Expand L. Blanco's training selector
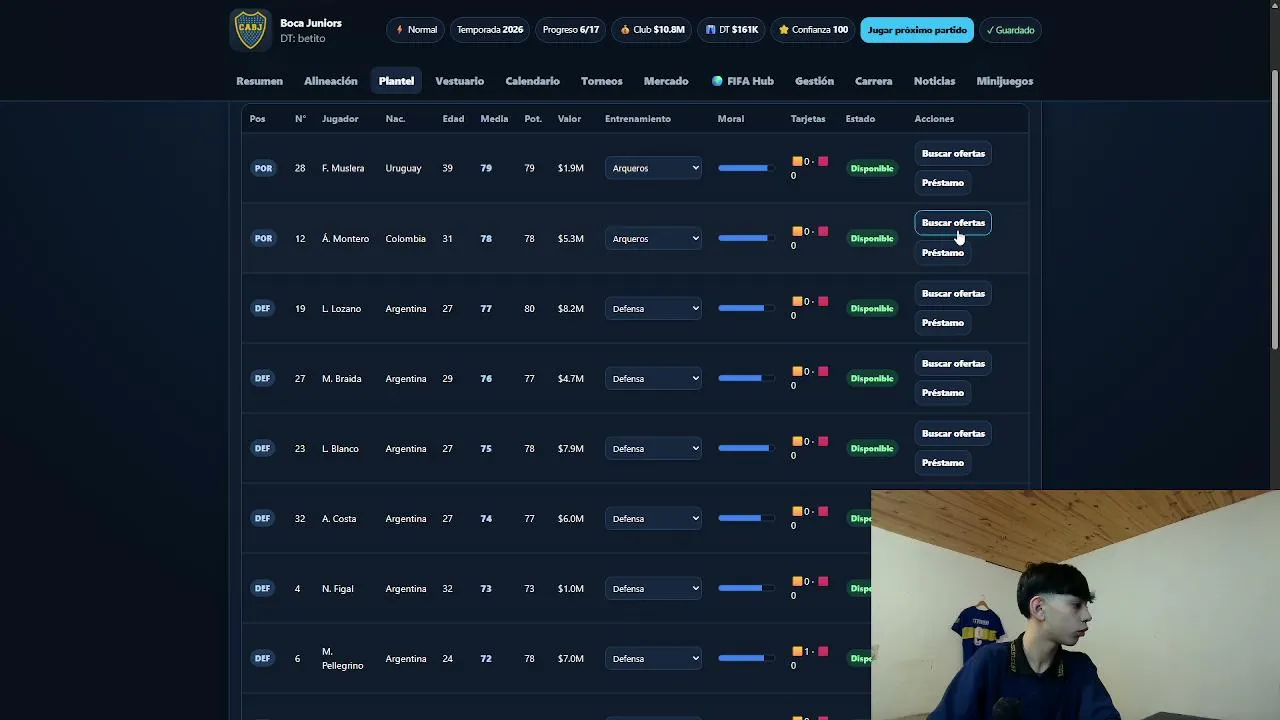The width and height of the screenshot is (1280, 720). coord(653,448)
